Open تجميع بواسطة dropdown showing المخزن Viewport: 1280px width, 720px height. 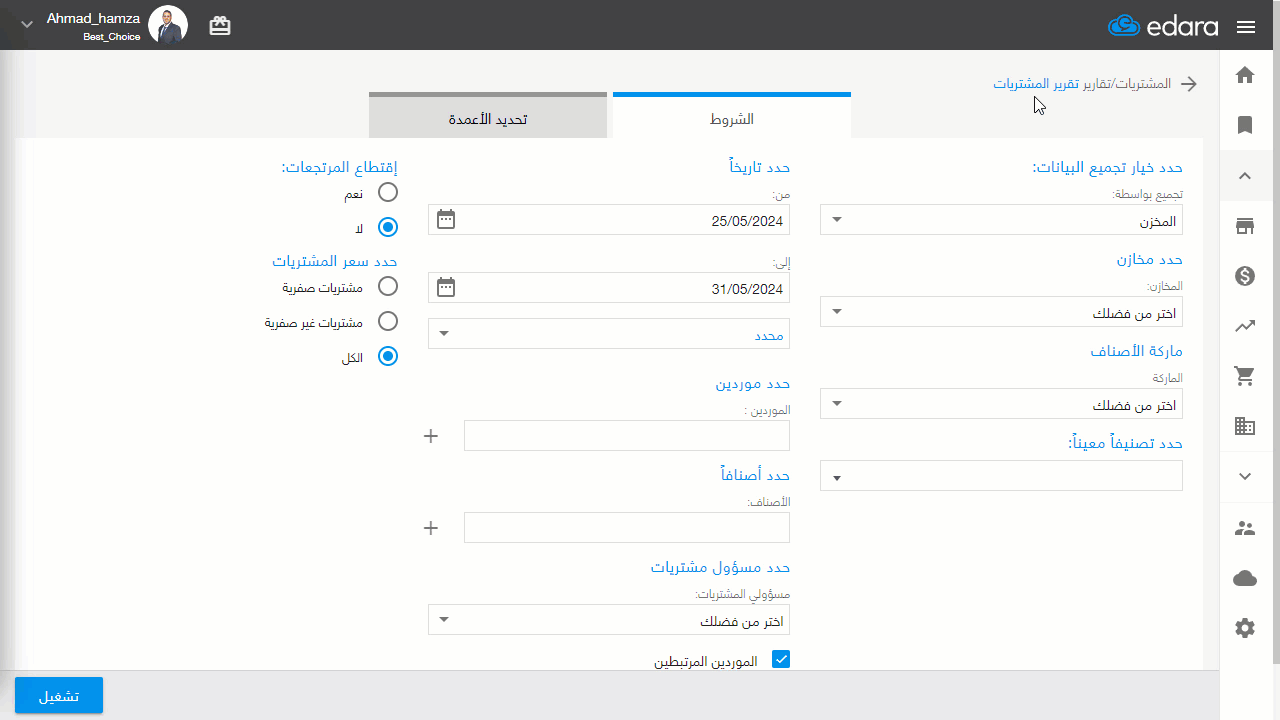point(1001,220)
